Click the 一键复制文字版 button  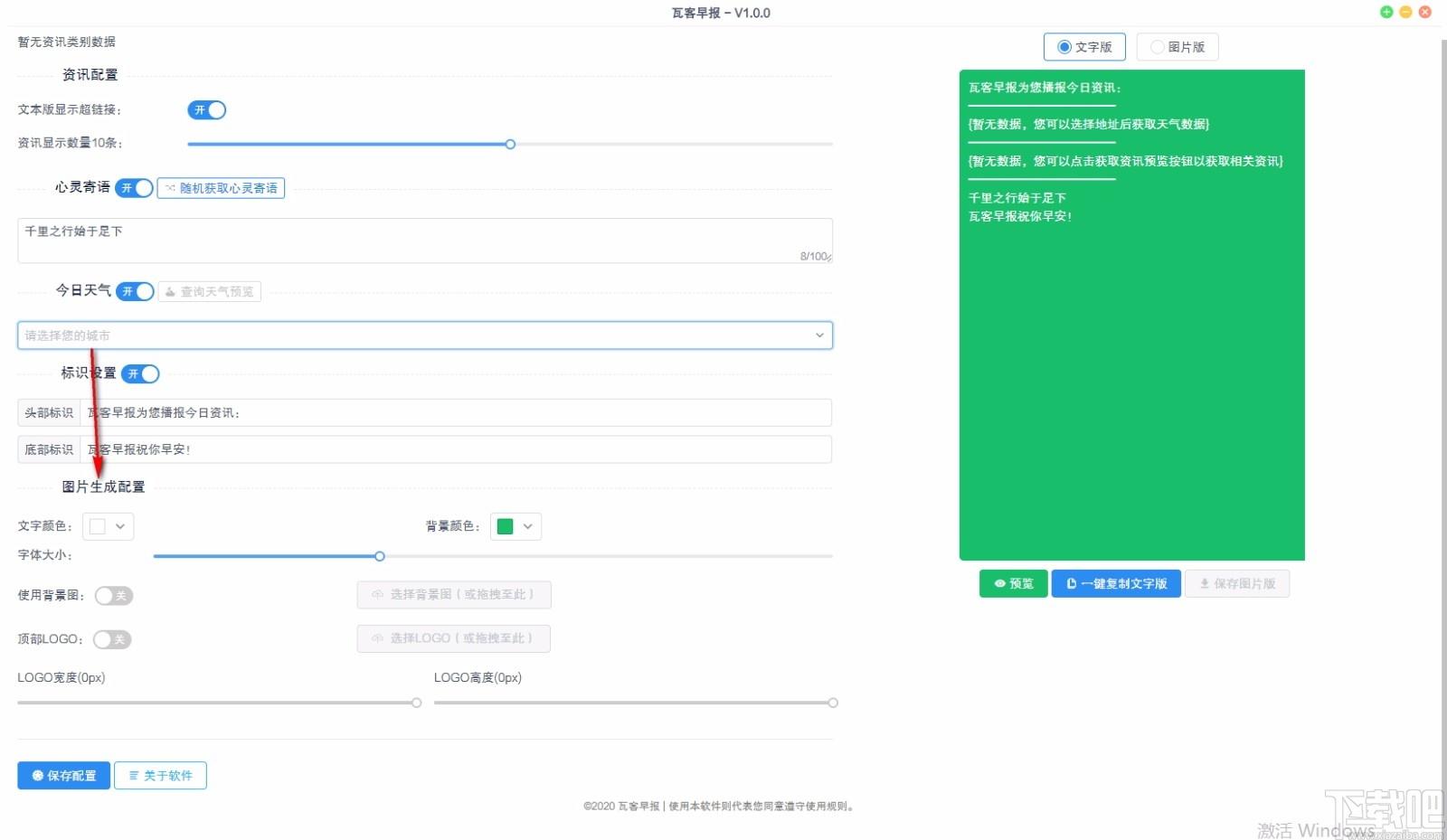point(1116,584)
